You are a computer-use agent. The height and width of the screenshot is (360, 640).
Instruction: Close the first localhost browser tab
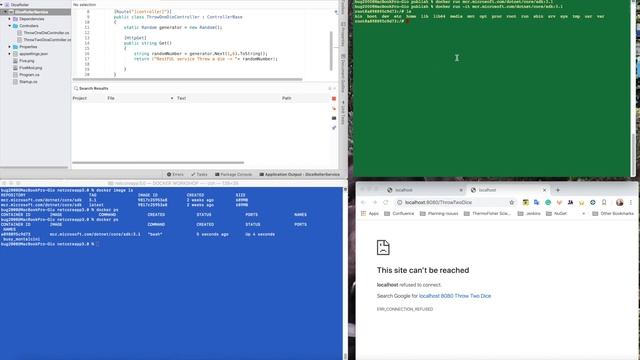pos(461,190)
